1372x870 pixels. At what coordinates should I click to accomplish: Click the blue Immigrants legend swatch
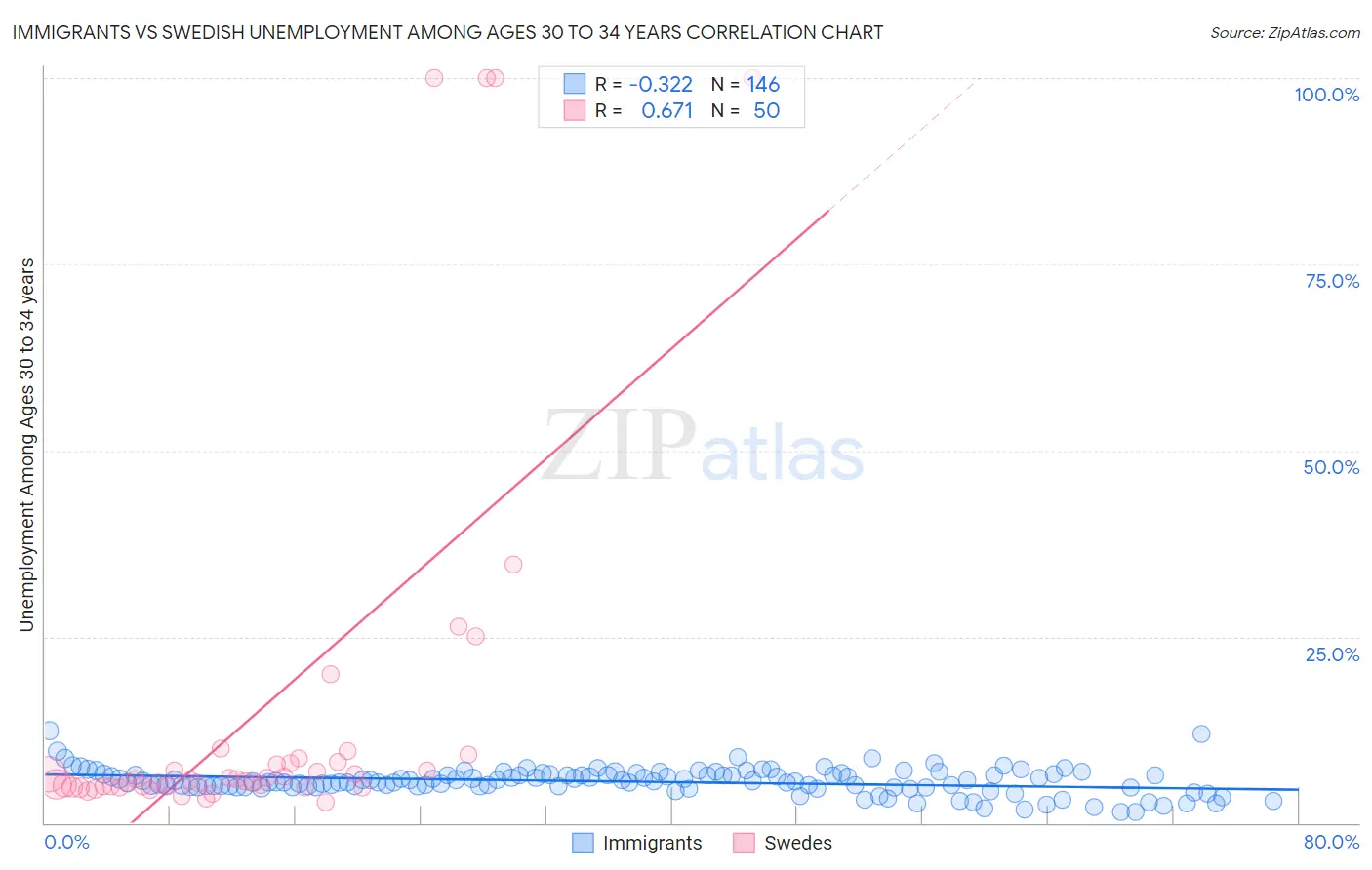pos(583,843)
